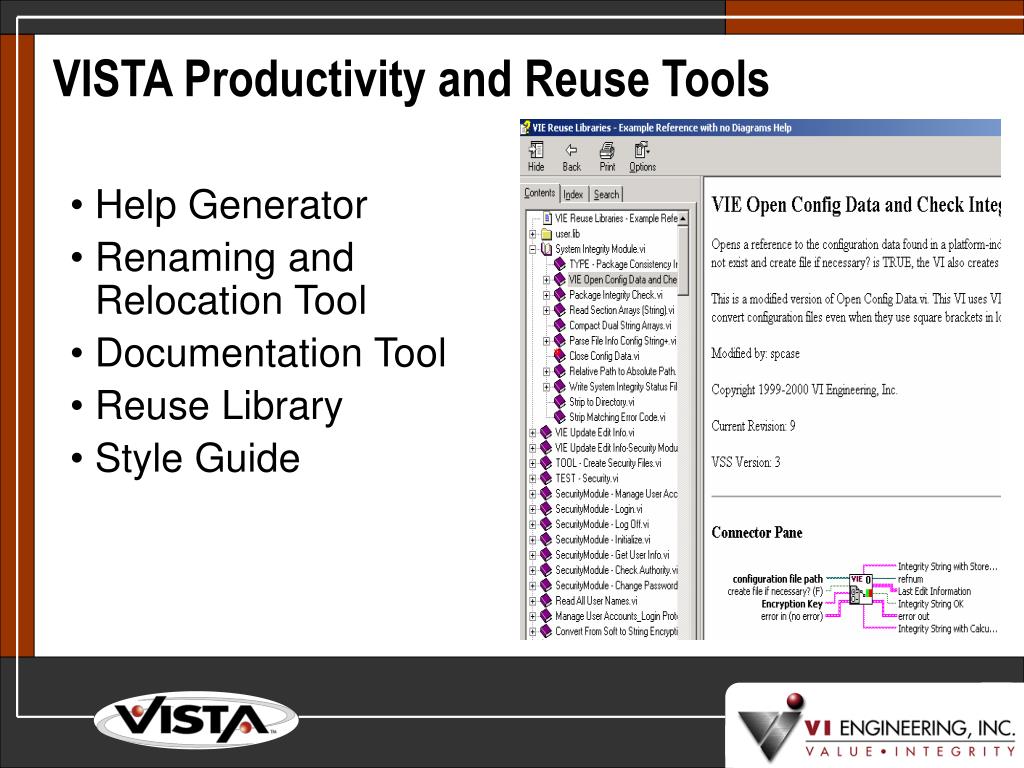Screen dimensions: 1024x768
Task: Select VIE Update Edit Info-Security Modu entry
Action: click(616, 447)
